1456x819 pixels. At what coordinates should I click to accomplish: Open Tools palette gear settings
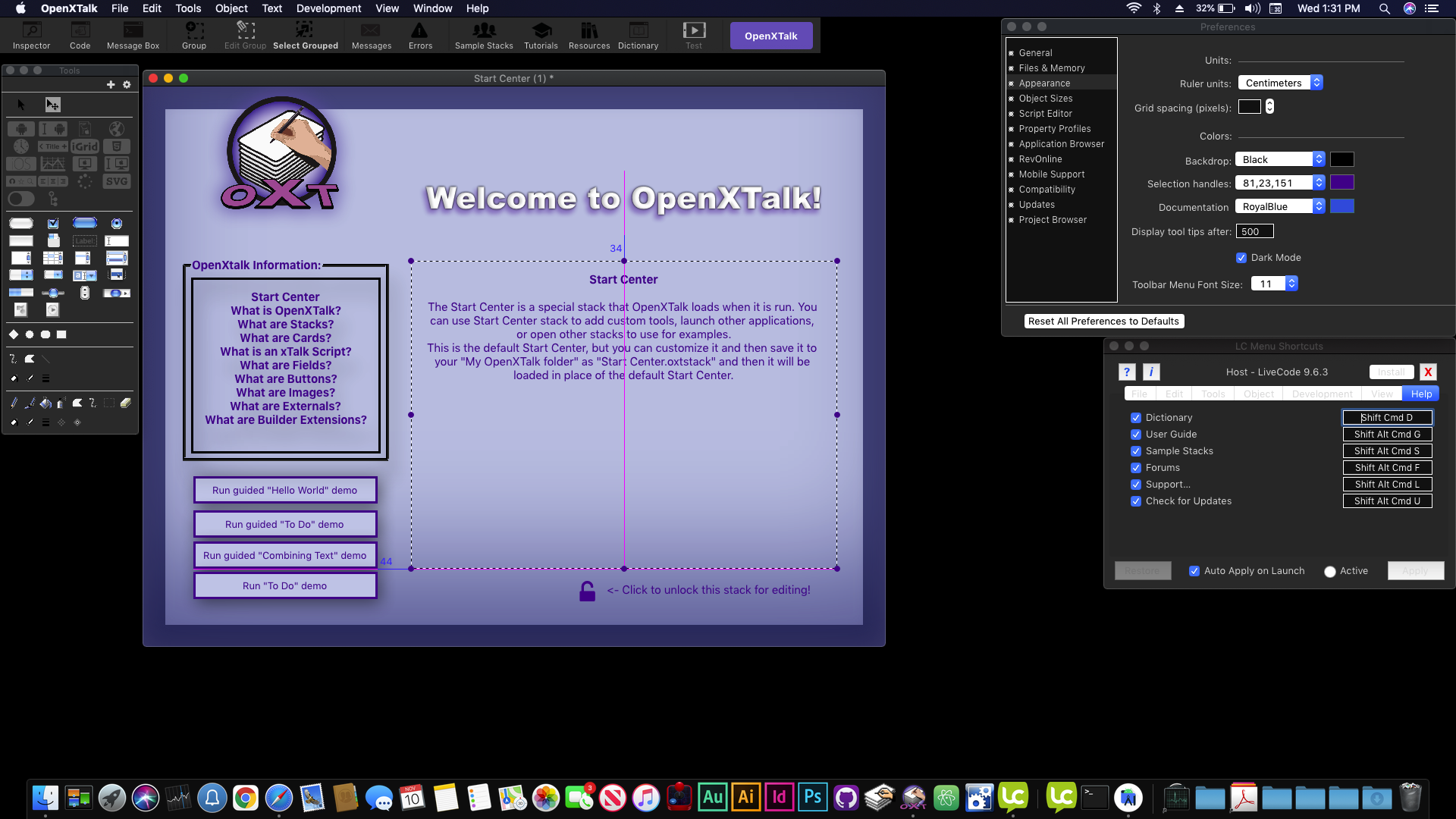[127, 85]
